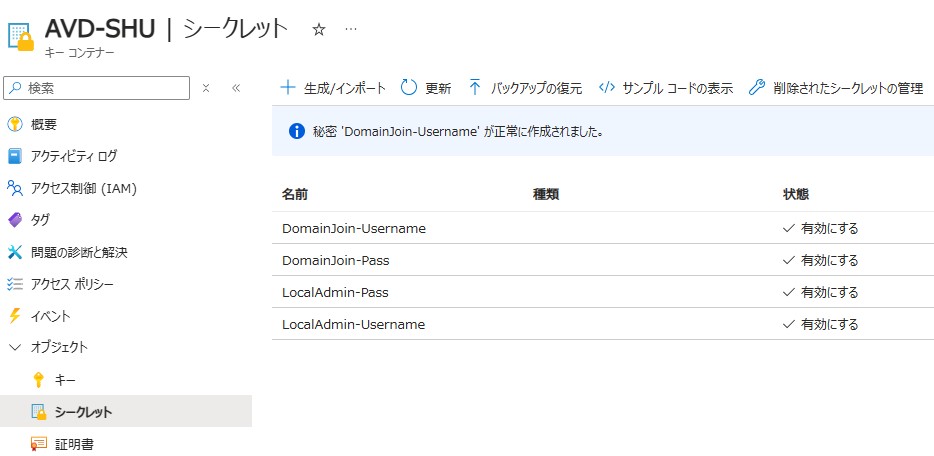
Task: Click the キー コンテナー subtitle text
Action: coord(80,52)
